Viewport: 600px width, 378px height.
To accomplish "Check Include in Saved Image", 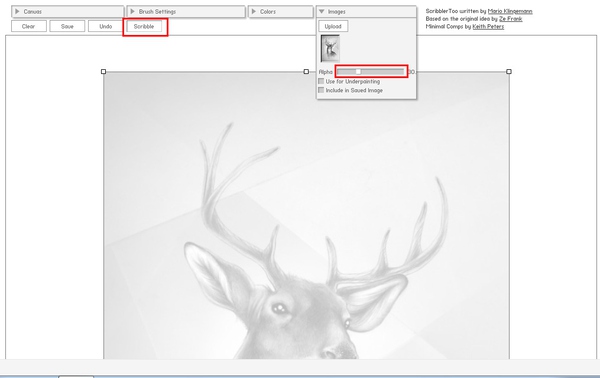I will click(321, 90).
